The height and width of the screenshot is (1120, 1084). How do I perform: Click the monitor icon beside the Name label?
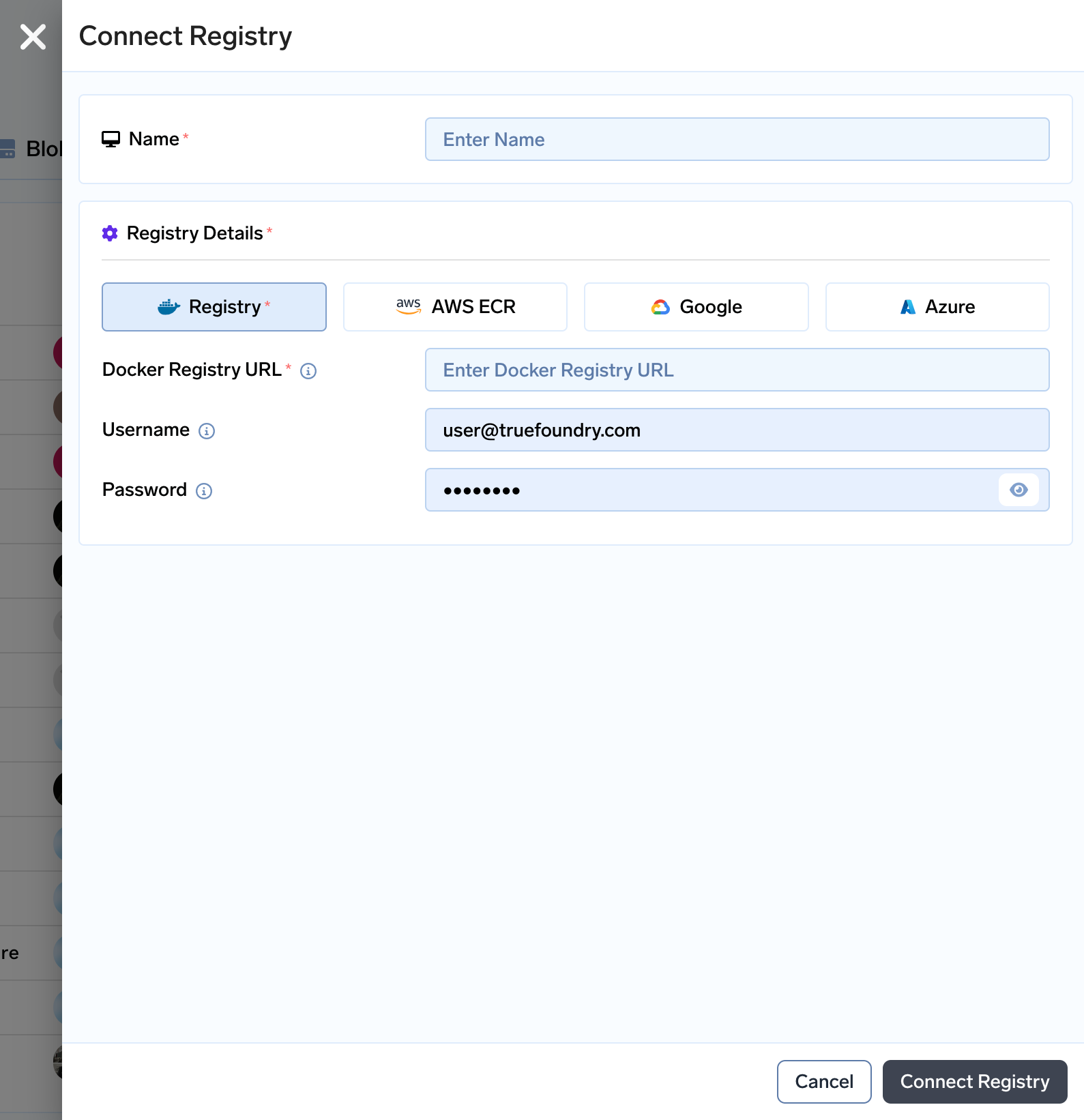pyautogui.click(x=111, y=139)
